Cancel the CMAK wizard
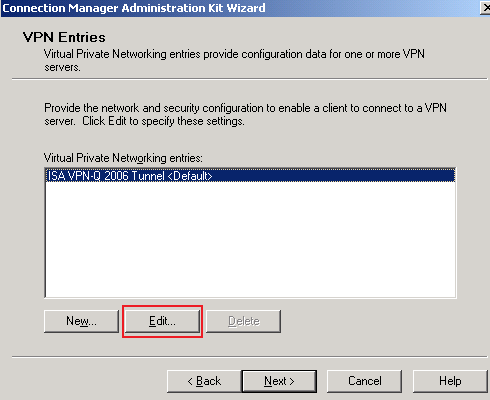 [364, 381]
